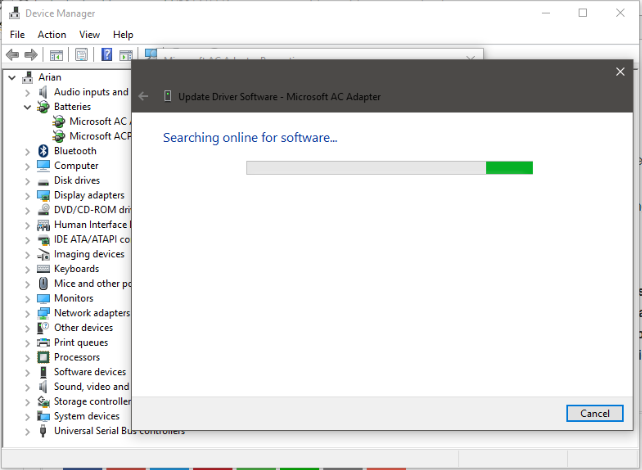Click the Monitors icon
The height and width of the screenshot is (470, 642).
pyautogui.click(x=43, y=298)
